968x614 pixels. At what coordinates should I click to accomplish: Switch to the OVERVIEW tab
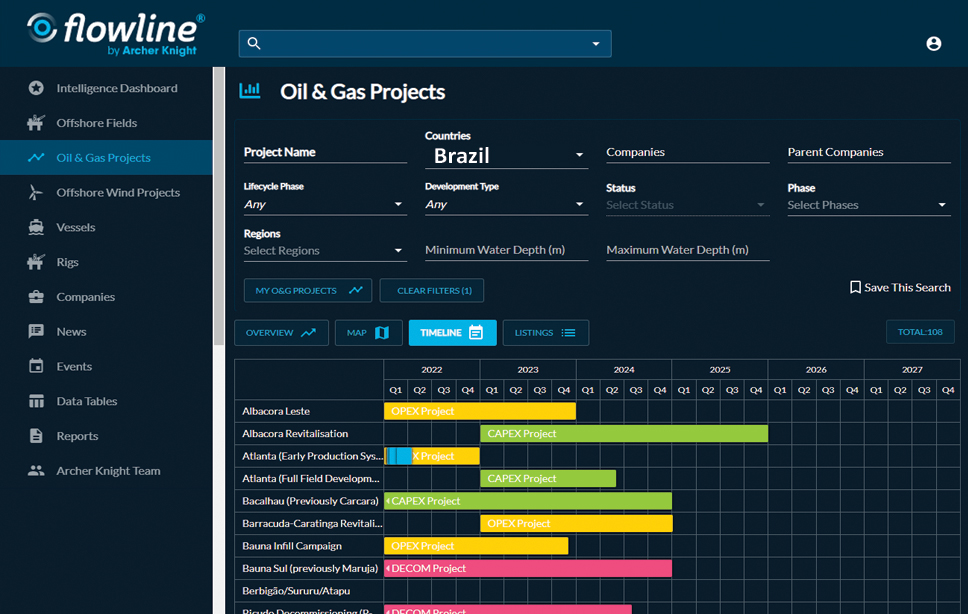click(x=282, y=333)
